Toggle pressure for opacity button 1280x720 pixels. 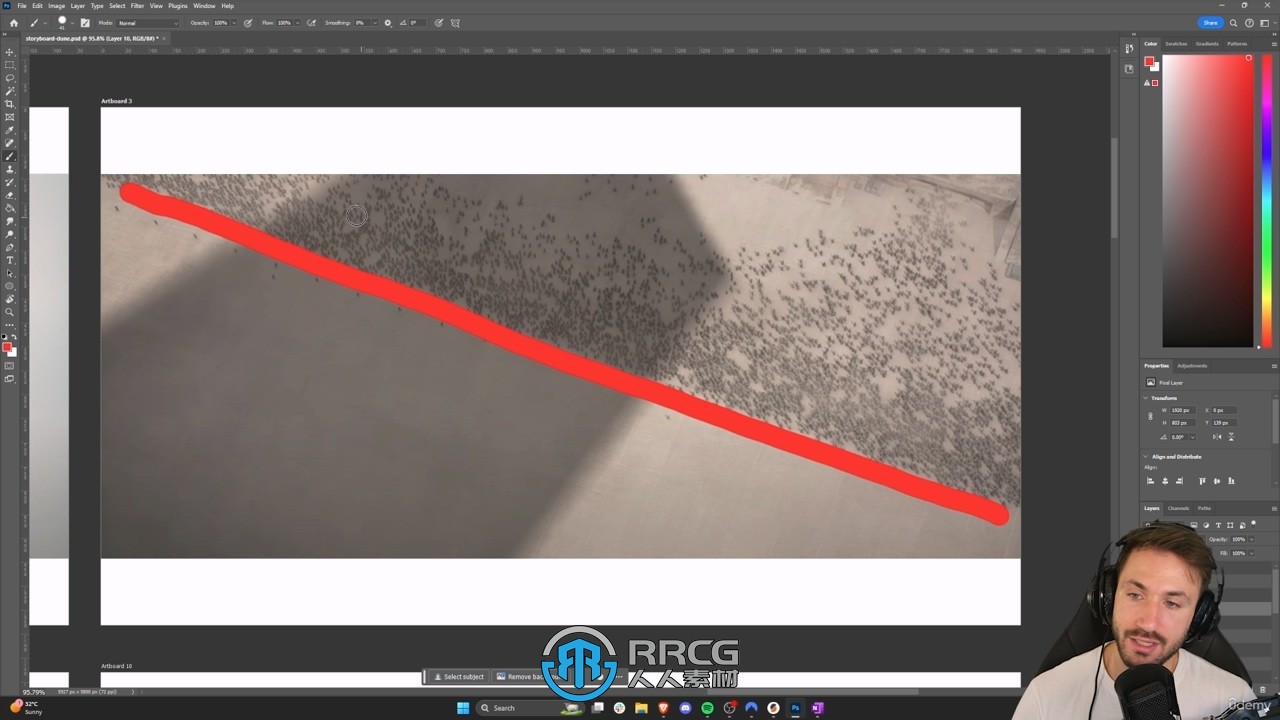[248, 22]
